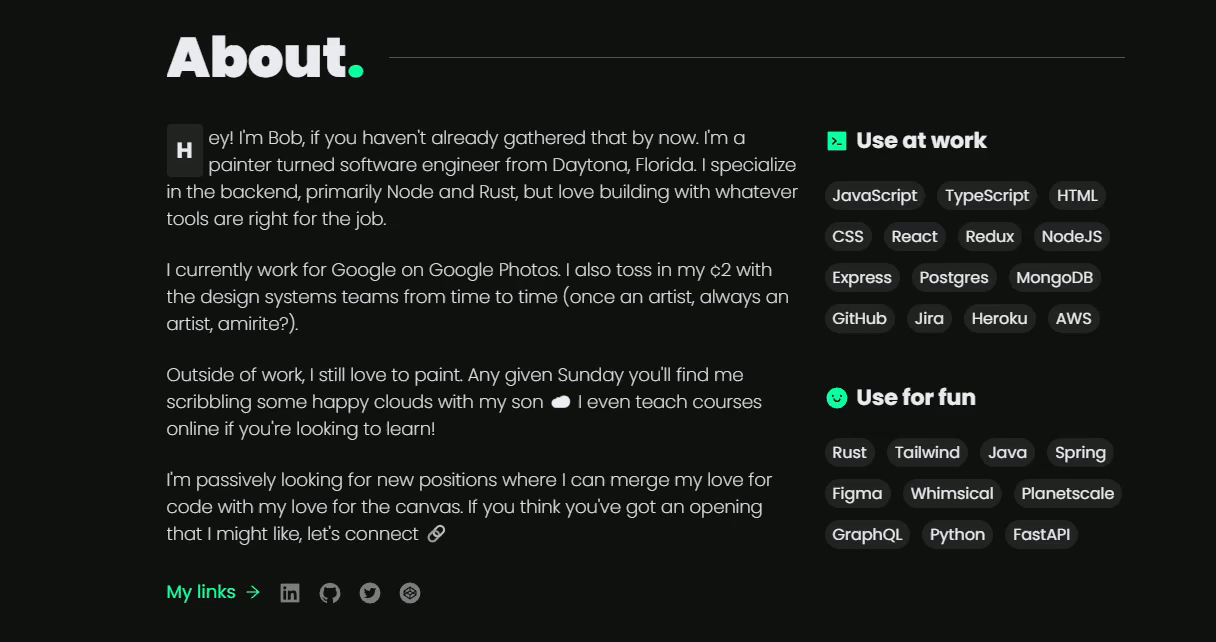Image resolution: width=1216 pixels, height=642 pixels.
Task: Open the GitHub profile icon
Action: [330, 593]
